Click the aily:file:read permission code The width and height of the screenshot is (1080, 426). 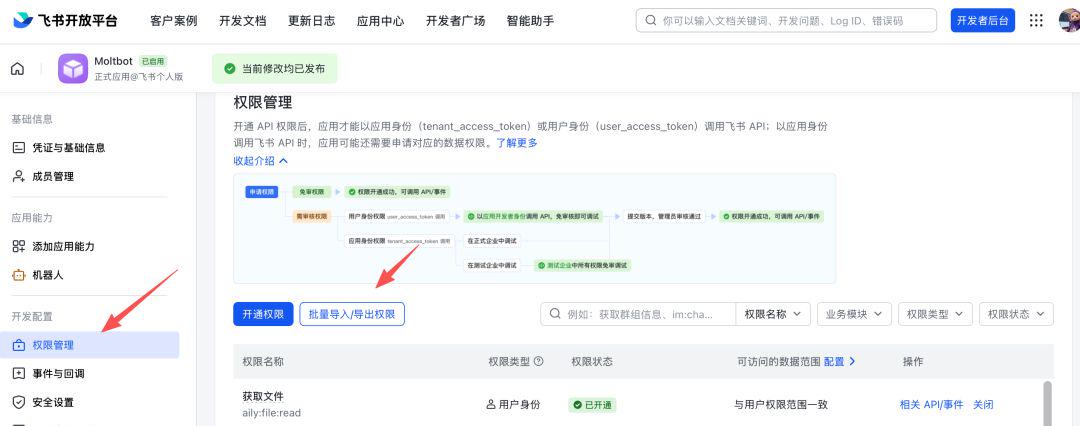coord(271,413)
